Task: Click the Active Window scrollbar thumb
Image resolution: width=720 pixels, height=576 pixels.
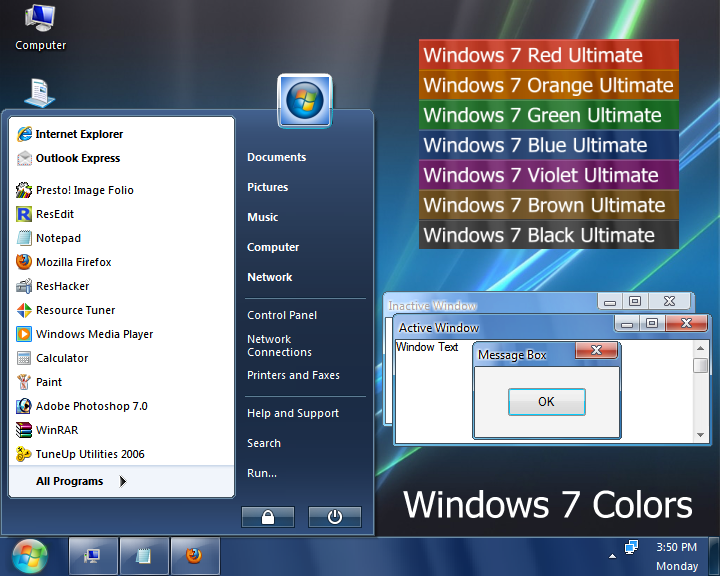Action: coord(700,366)
